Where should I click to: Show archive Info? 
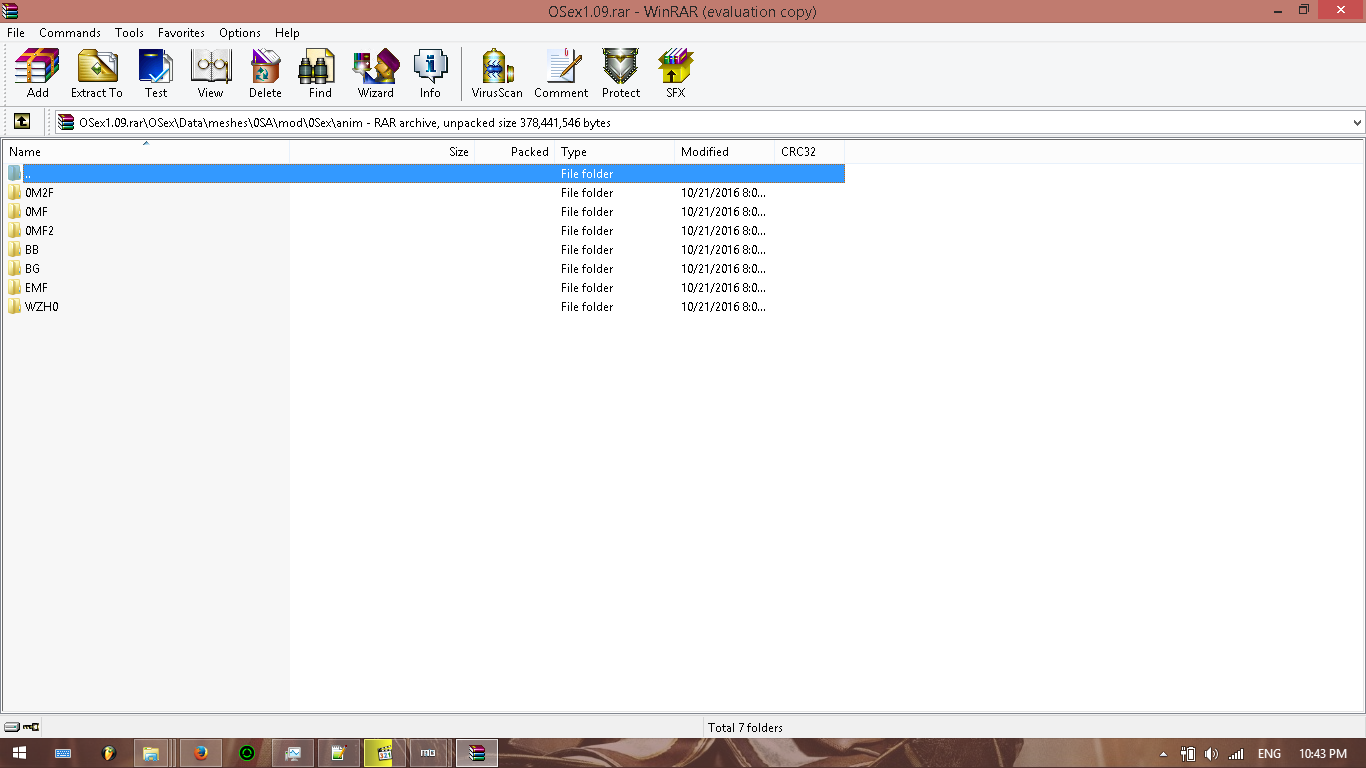pos(430,73)
